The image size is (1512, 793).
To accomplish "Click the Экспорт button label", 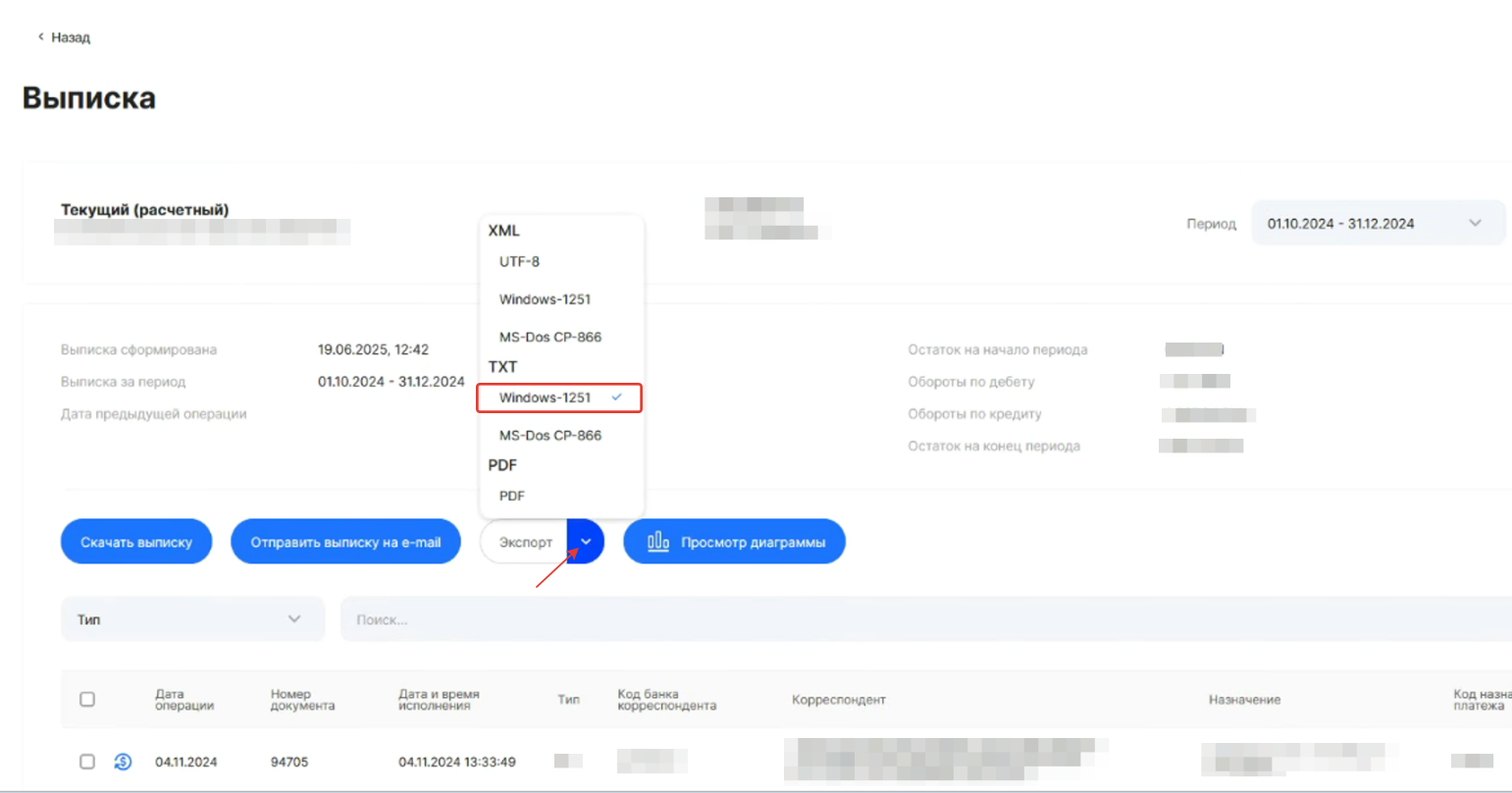I will click(x=525, y=542).
